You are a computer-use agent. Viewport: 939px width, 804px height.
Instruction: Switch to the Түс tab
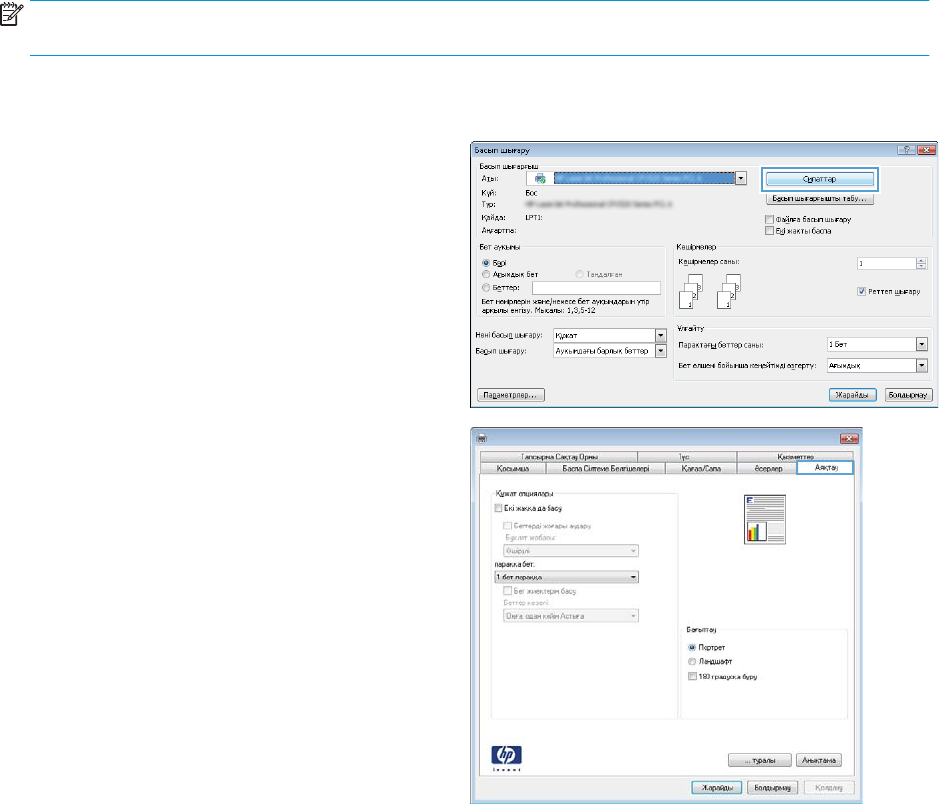(x=687, y=457)
